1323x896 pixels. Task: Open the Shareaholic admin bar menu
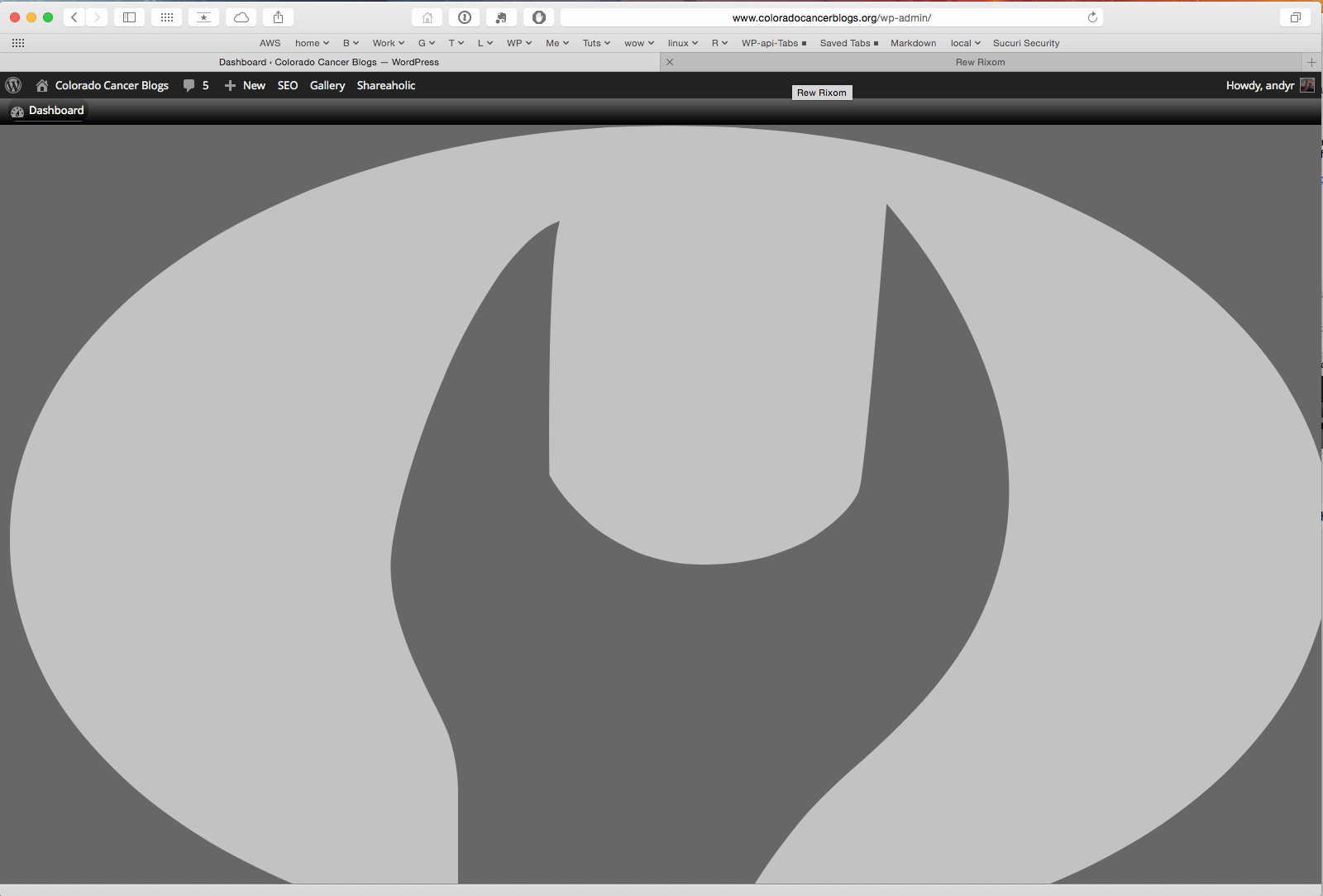[386, 85]
